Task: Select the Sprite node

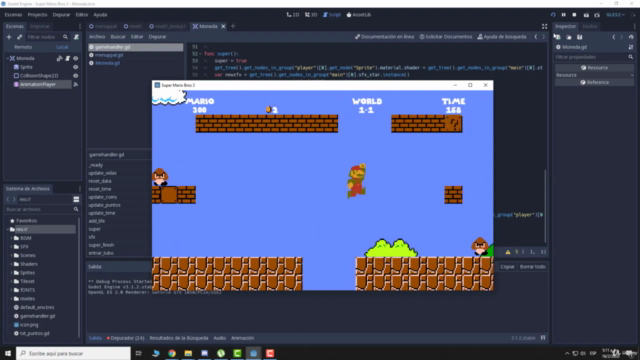Action: click(x=27, y=67)
